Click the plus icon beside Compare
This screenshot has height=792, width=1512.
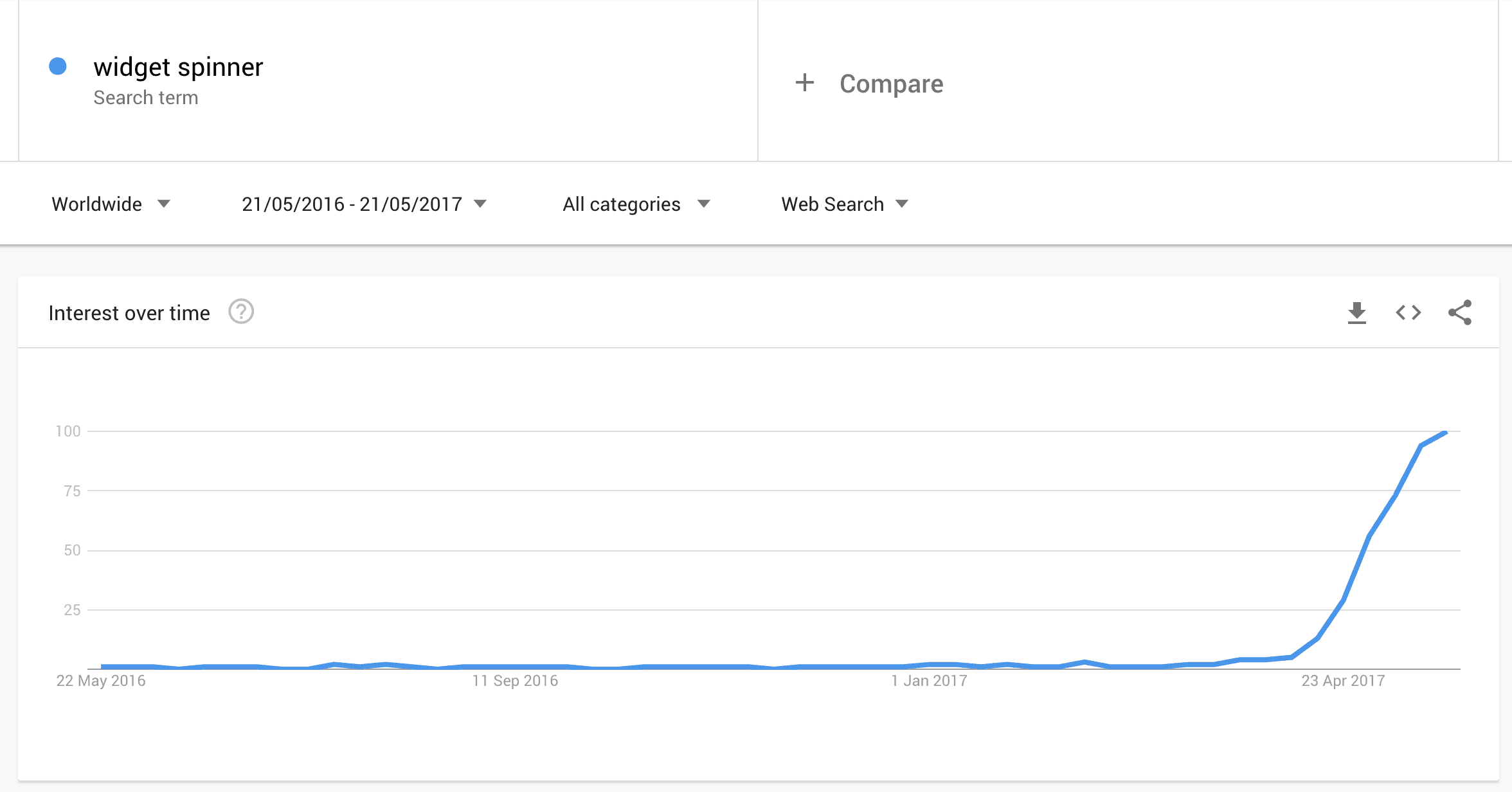pyautogui.click(x=804, y=82)
